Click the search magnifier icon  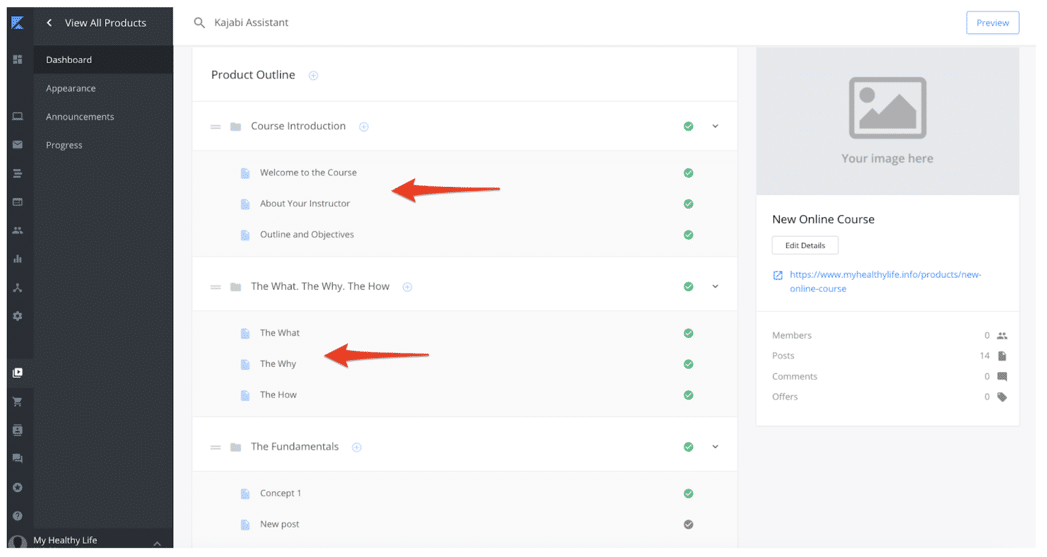tap(199, 23)
